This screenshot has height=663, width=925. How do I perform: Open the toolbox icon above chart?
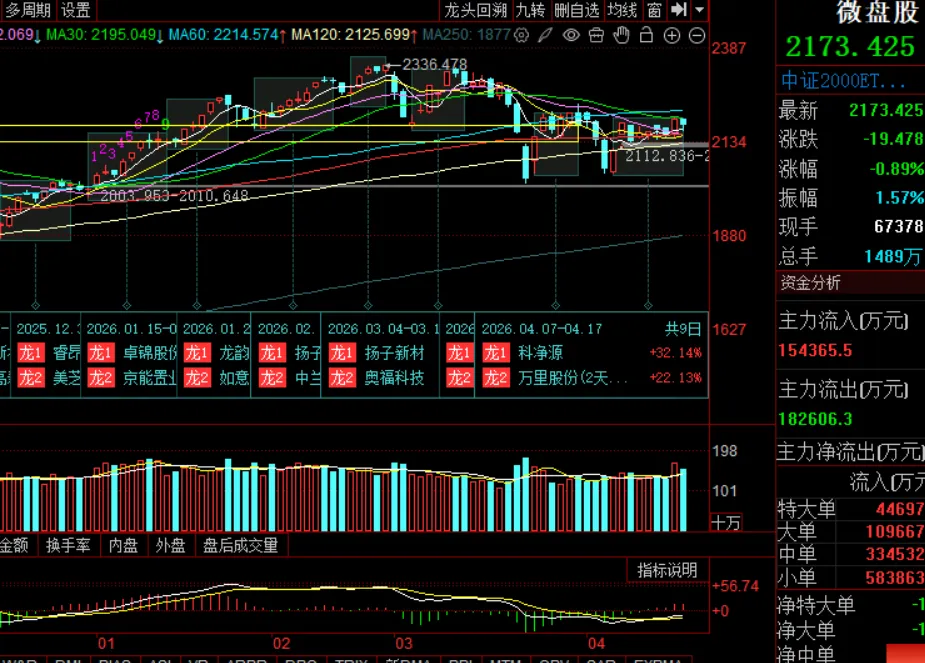click(596, 35)
